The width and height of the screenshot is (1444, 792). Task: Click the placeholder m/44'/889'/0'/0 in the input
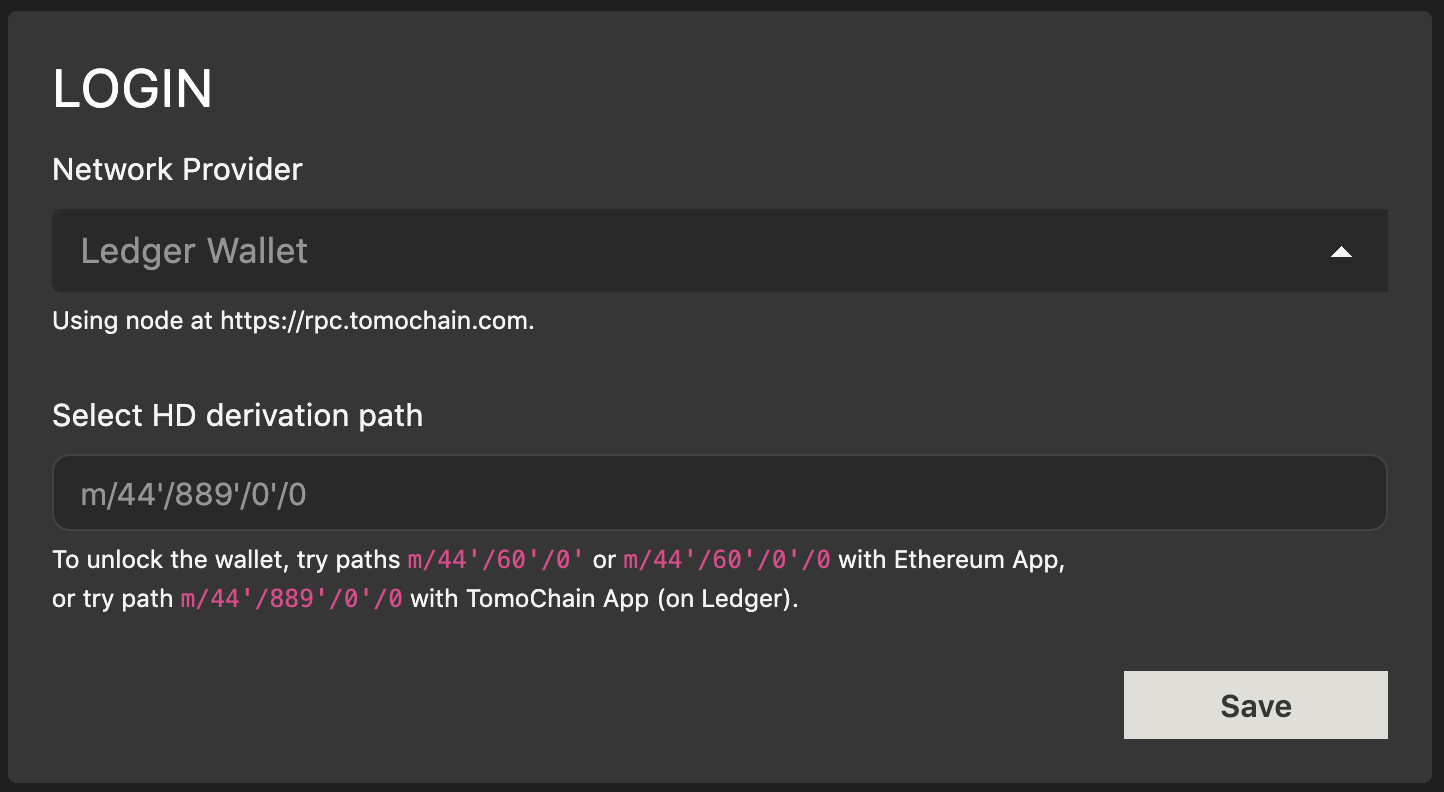click(x=193, y=493)
